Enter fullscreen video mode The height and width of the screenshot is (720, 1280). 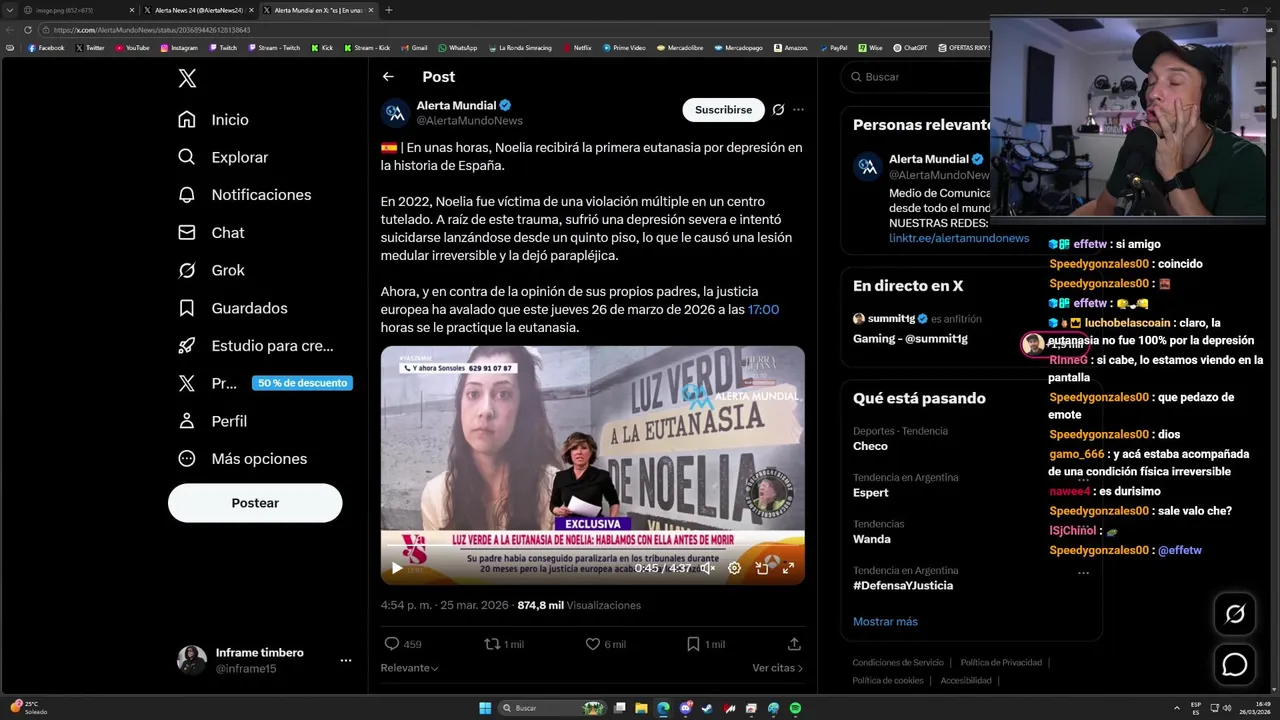click(x=788, y=568)
